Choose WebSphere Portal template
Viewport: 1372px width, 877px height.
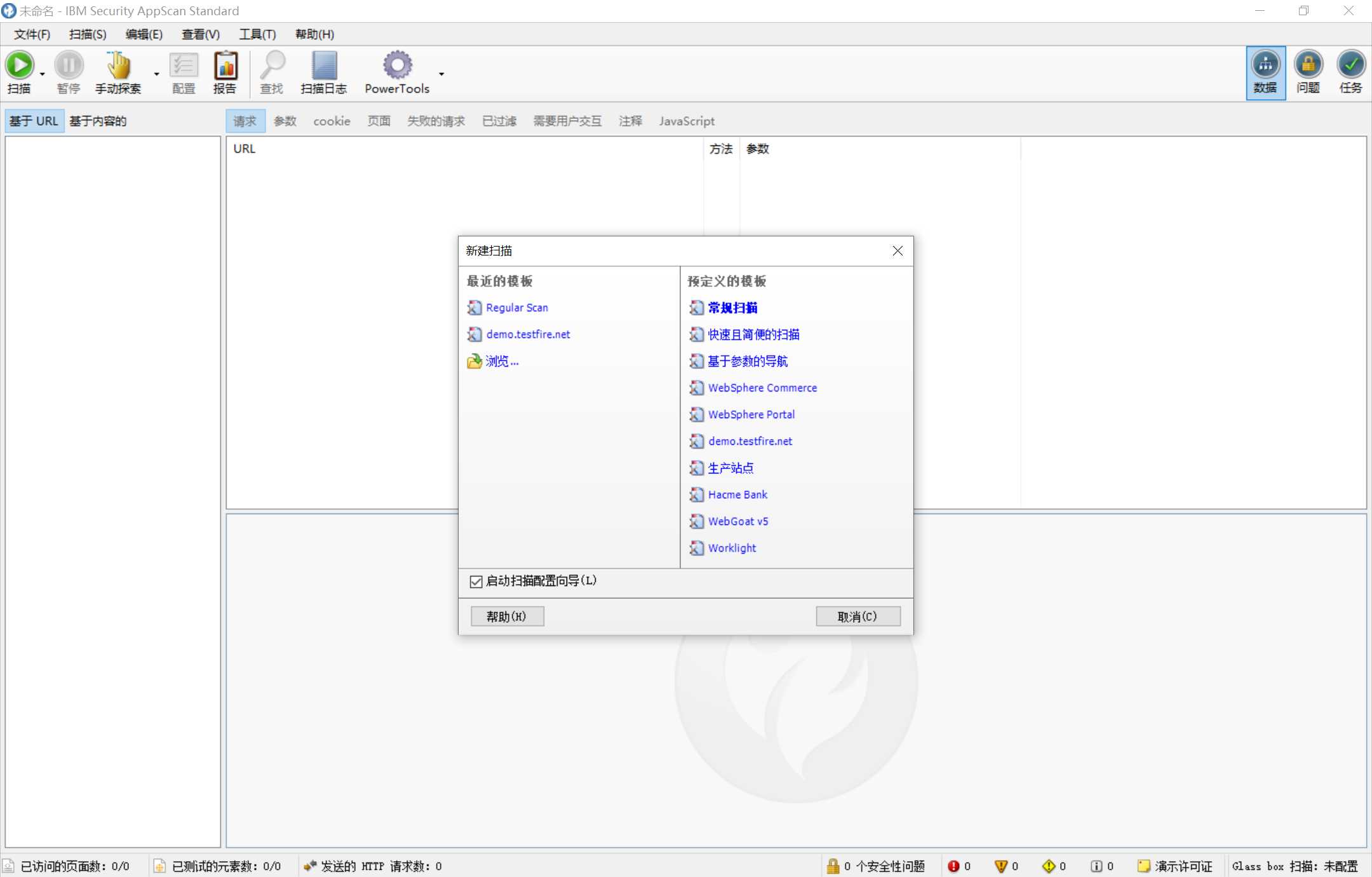[x=751, y=414]
